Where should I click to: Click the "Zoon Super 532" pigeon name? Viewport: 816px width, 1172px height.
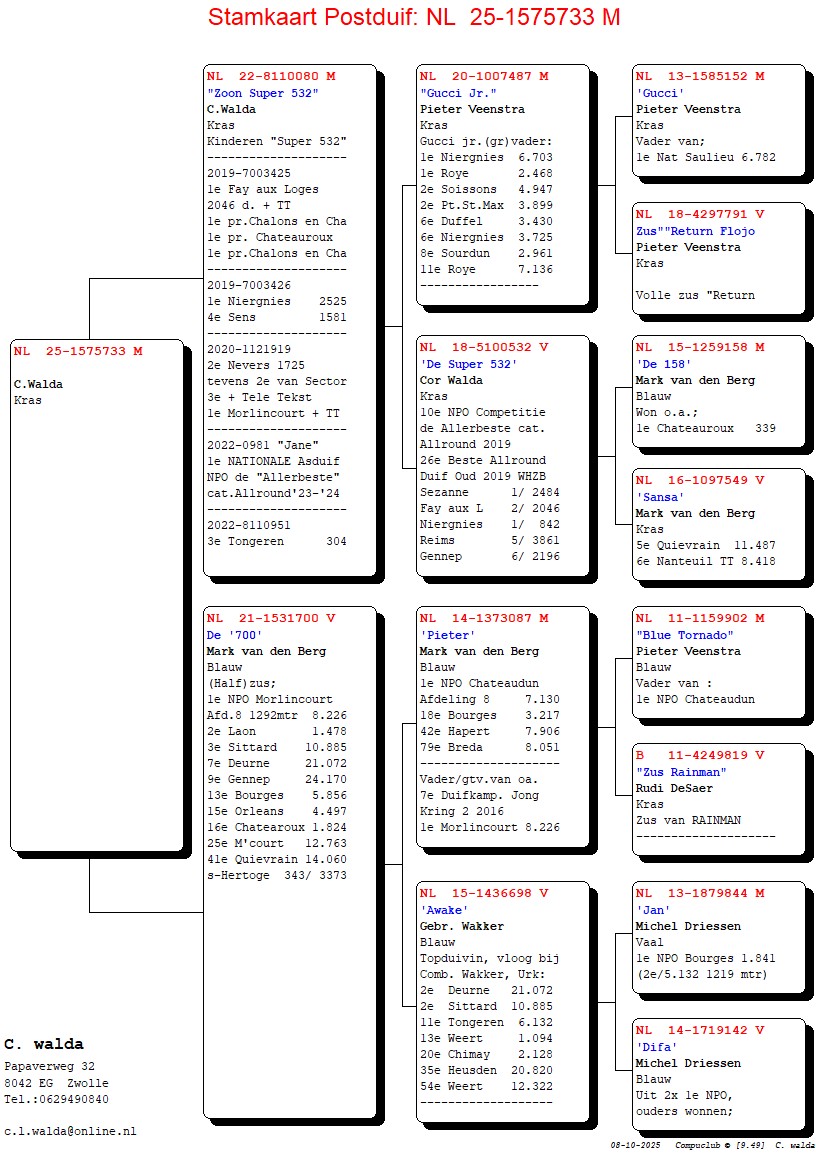pyautogui.click(x=262, y=93)
